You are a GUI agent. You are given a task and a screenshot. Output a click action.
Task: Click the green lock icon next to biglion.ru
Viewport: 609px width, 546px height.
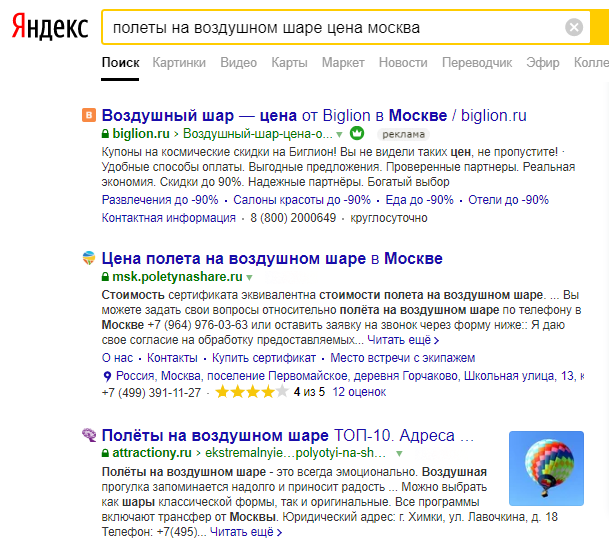(105, 134)
